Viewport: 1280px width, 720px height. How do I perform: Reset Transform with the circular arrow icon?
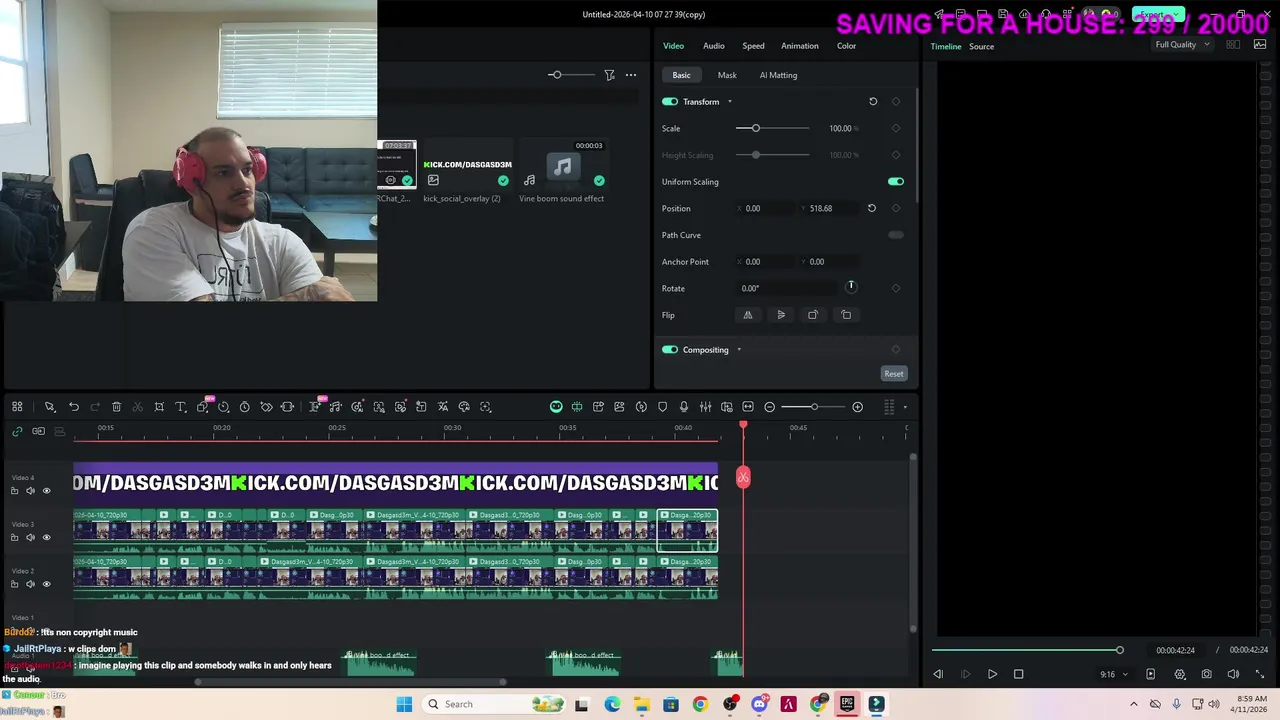pos(873,102)
